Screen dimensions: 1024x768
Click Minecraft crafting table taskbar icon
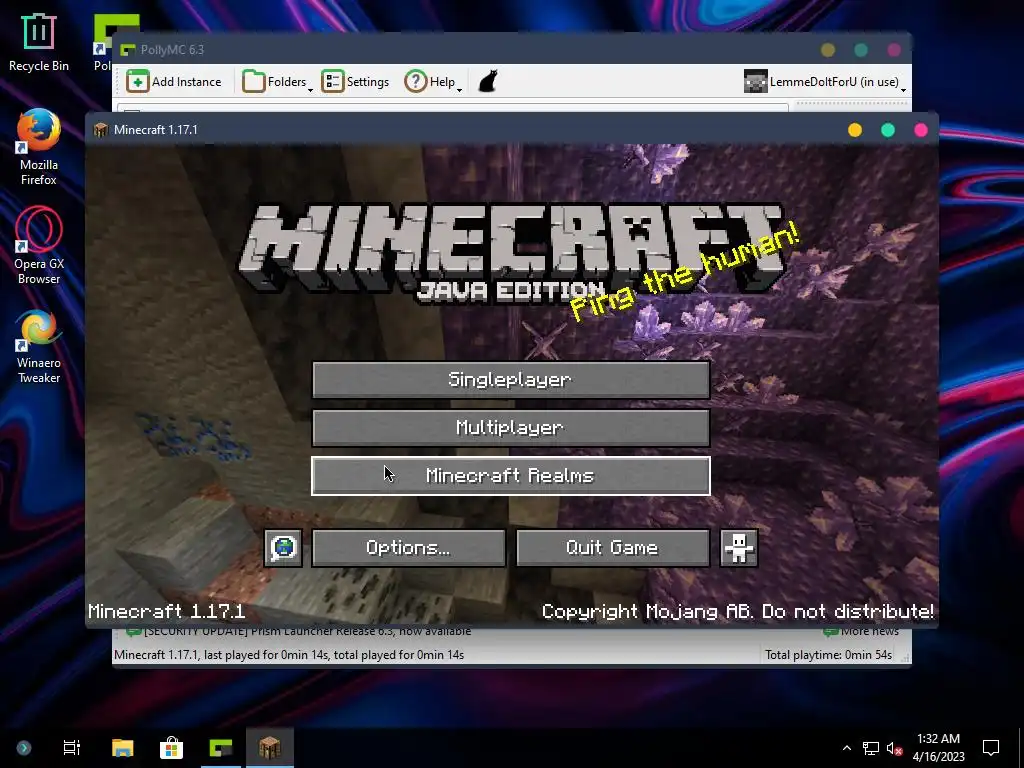(270, 748)
